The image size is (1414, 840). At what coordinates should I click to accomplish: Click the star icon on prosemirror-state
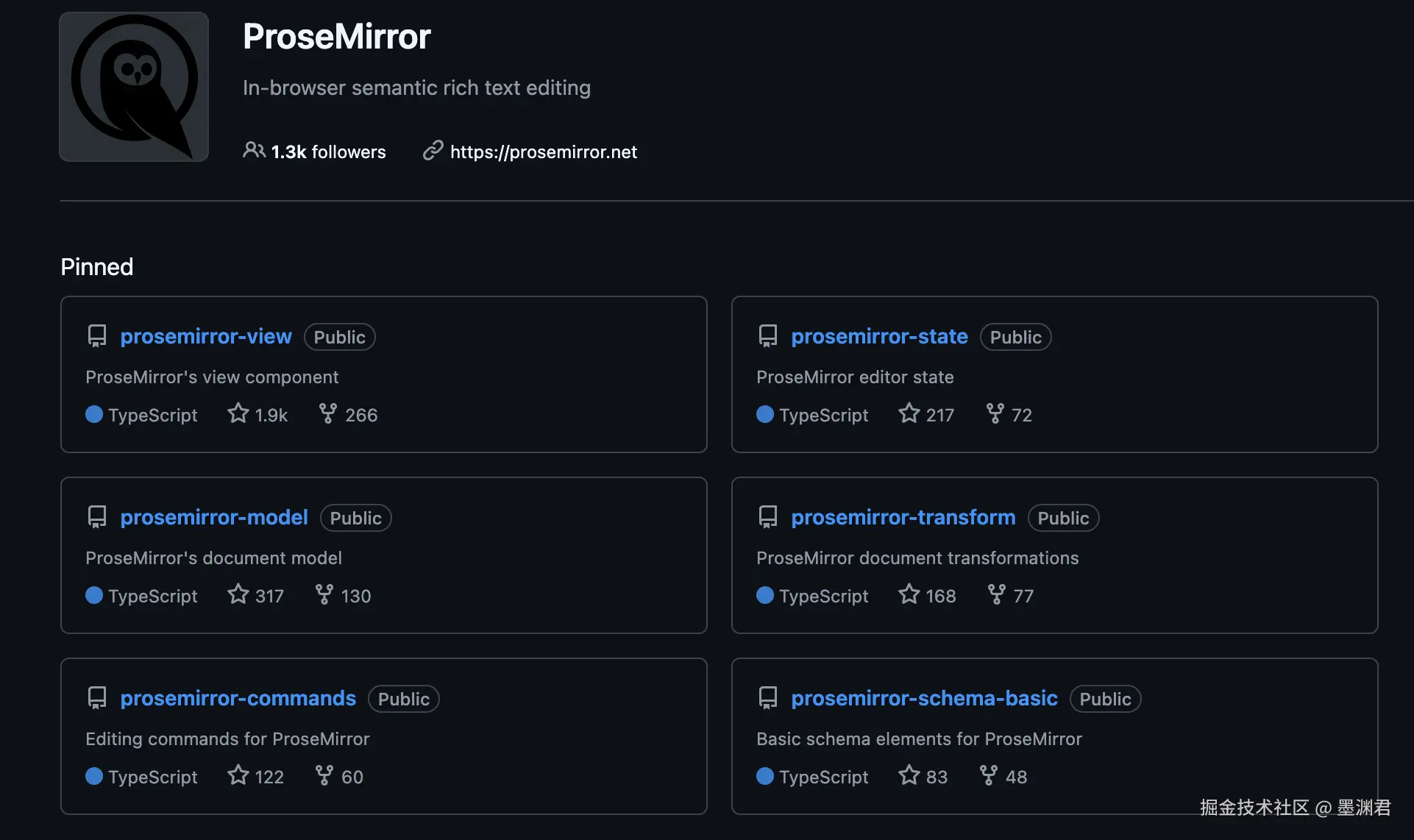click(x=909, y=413)
